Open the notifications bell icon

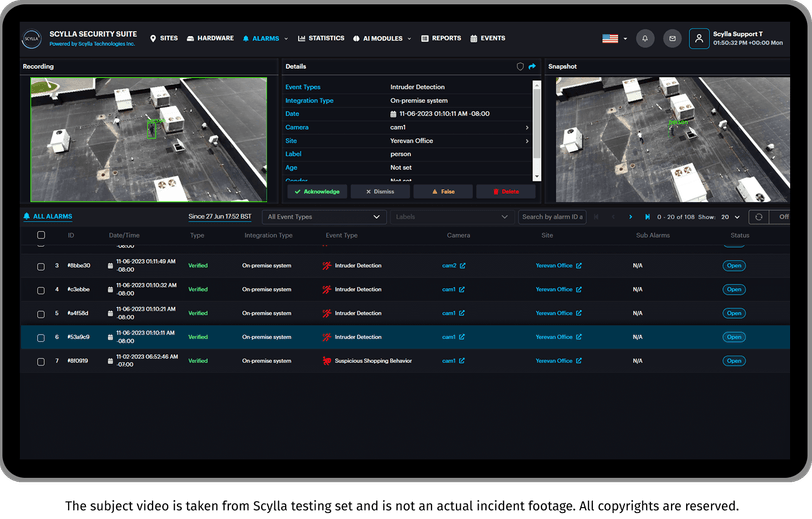[645, 38]
